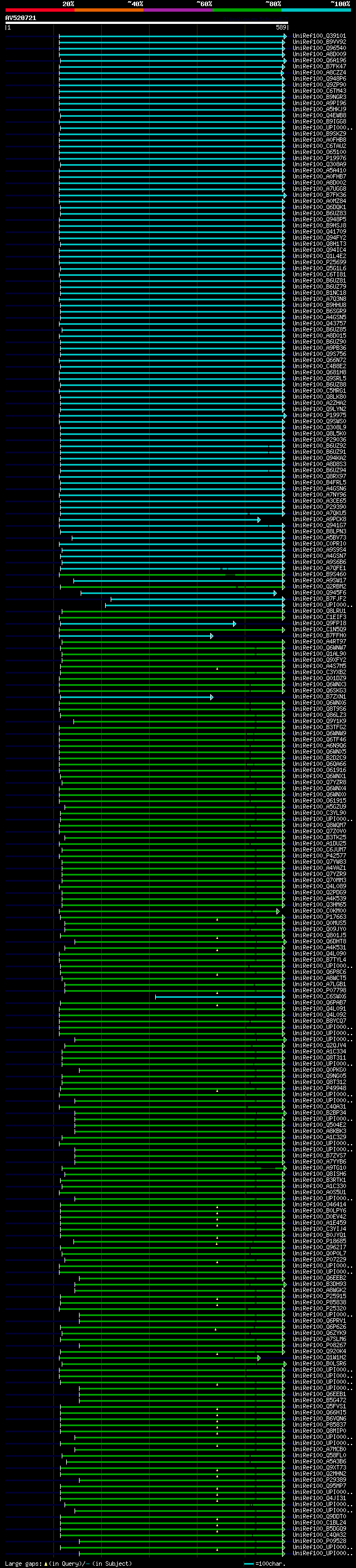Choose the UniRef100_P17663 entry
This screenshot has width=356, height=1568.
click(x=319, y=918)
